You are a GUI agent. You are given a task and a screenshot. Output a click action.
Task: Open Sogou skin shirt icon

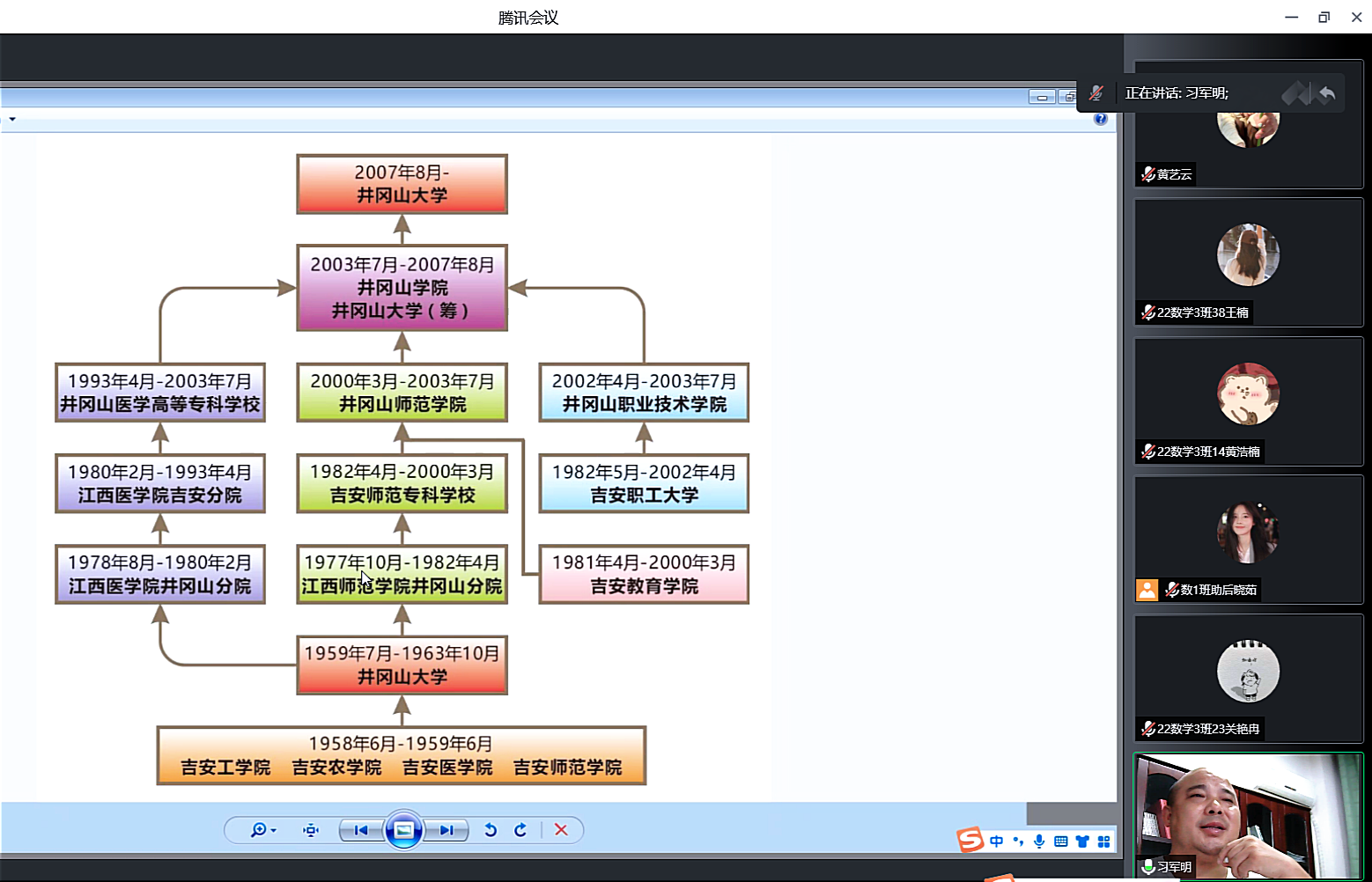point(1082,842)
